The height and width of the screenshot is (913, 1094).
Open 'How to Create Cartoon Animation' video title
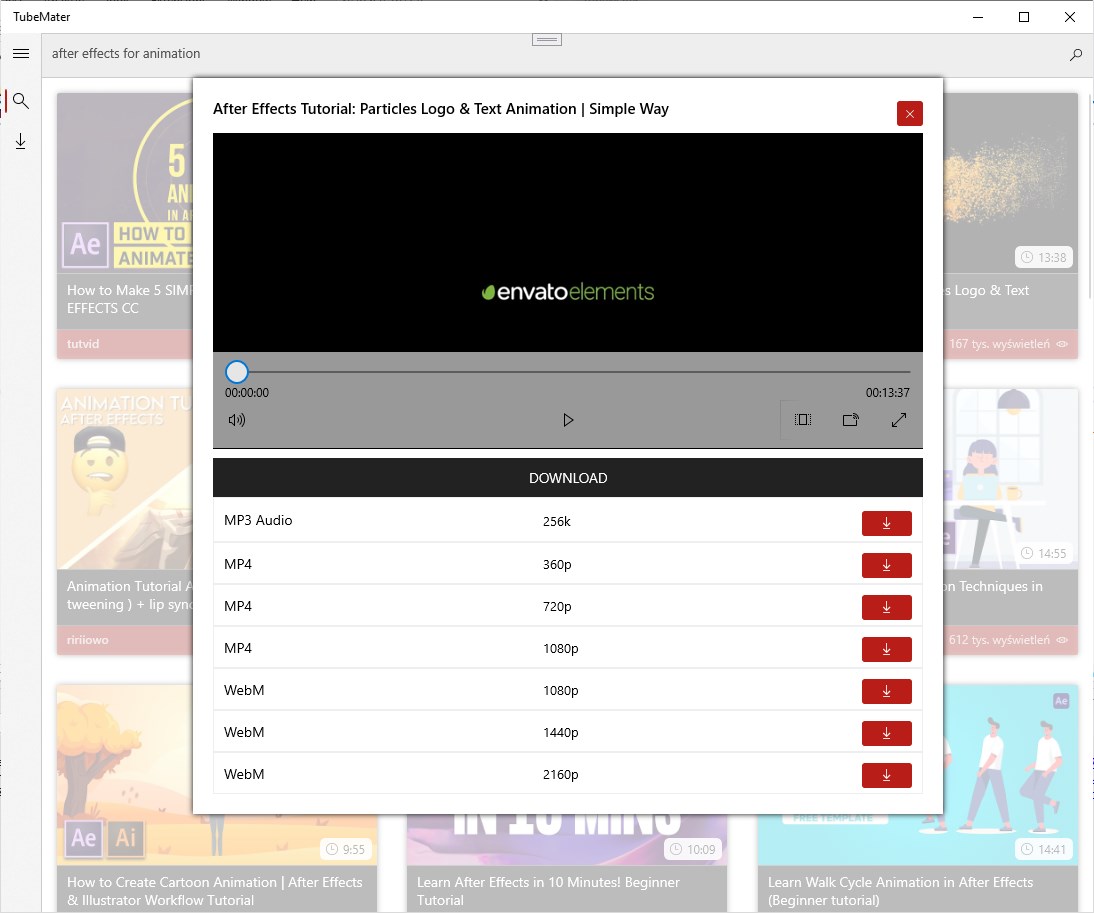pos(215,891)
